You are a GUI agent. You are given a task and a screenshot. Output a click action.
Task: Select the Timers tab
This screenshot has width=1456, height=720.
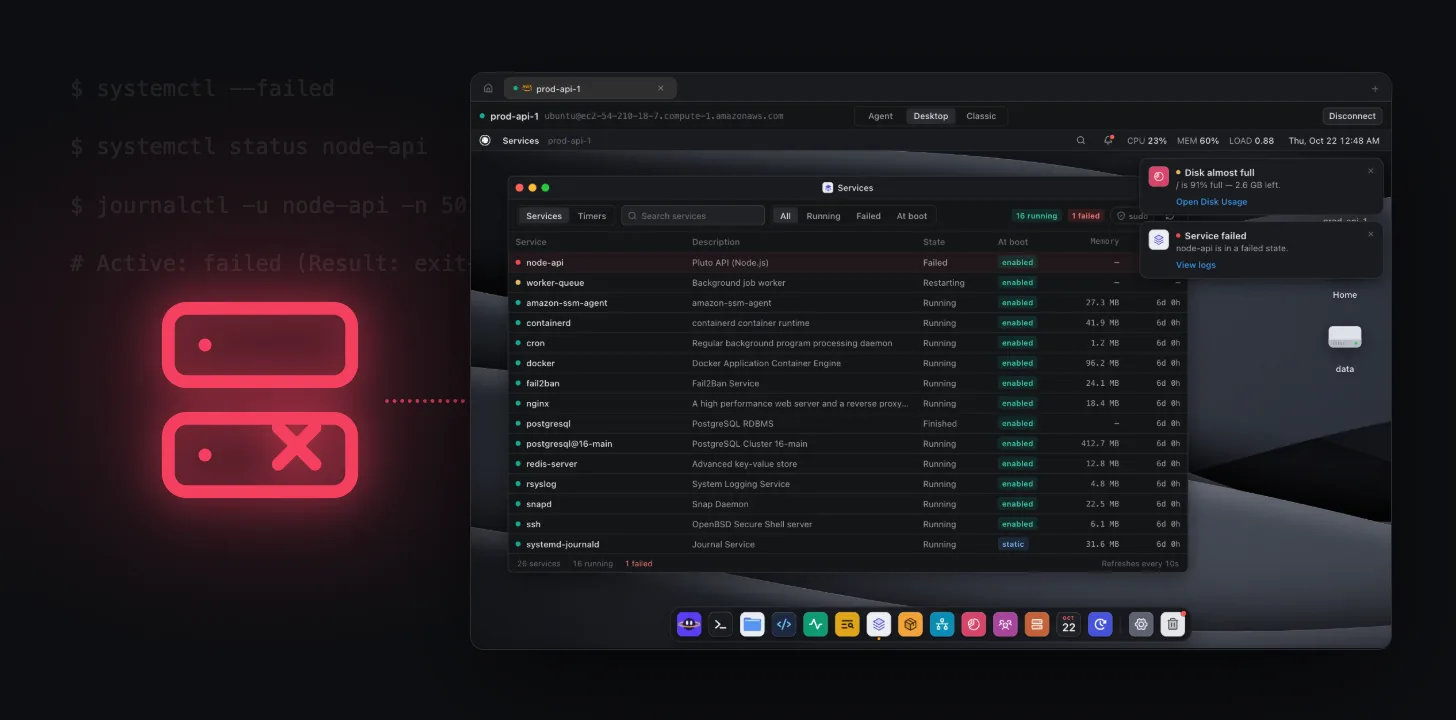click(592, 216)
